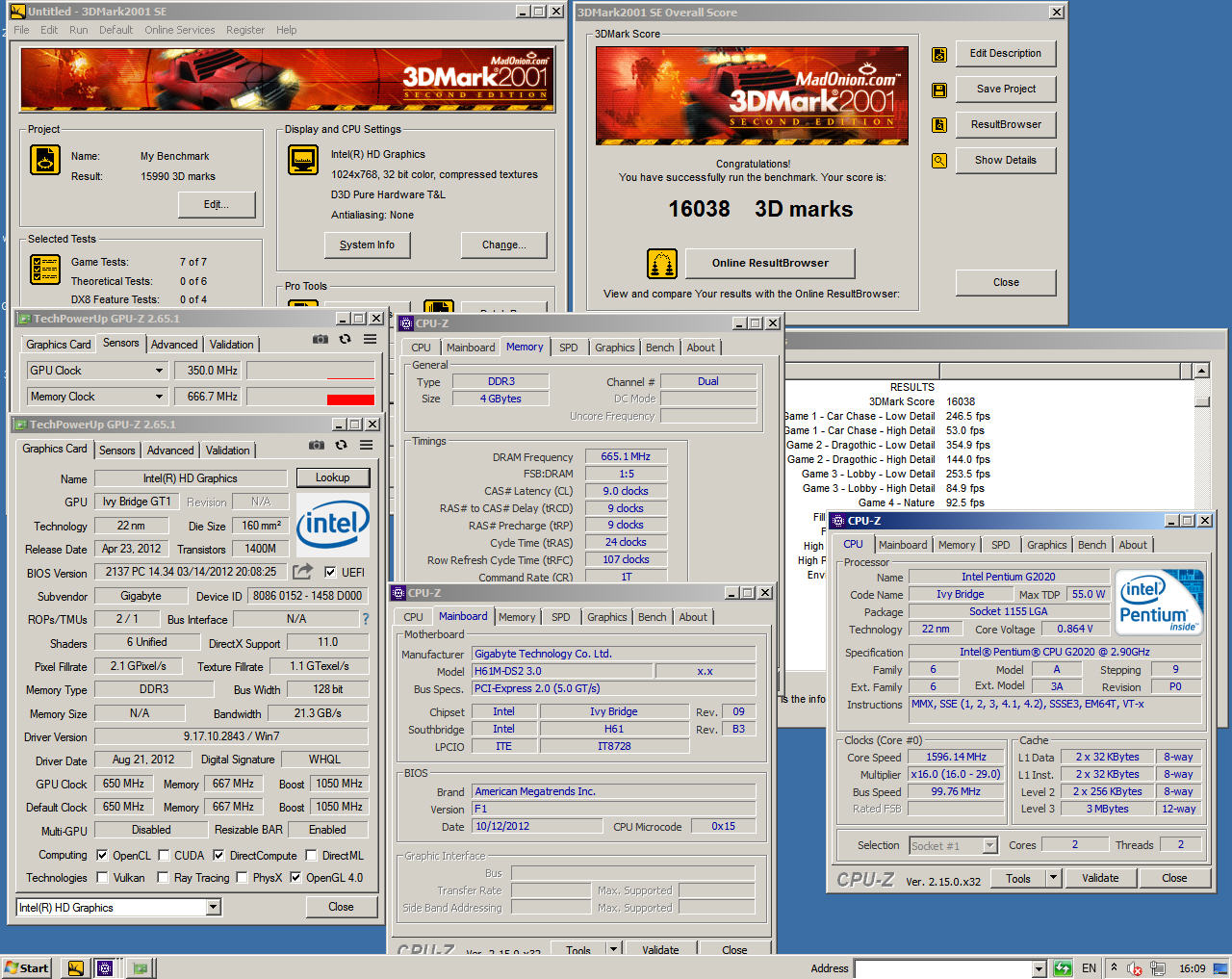Open Tools dropdown arrow in CPU-Z Mainboard window
The width and height of the screenshot is (1232, 979).
(613, 948)
